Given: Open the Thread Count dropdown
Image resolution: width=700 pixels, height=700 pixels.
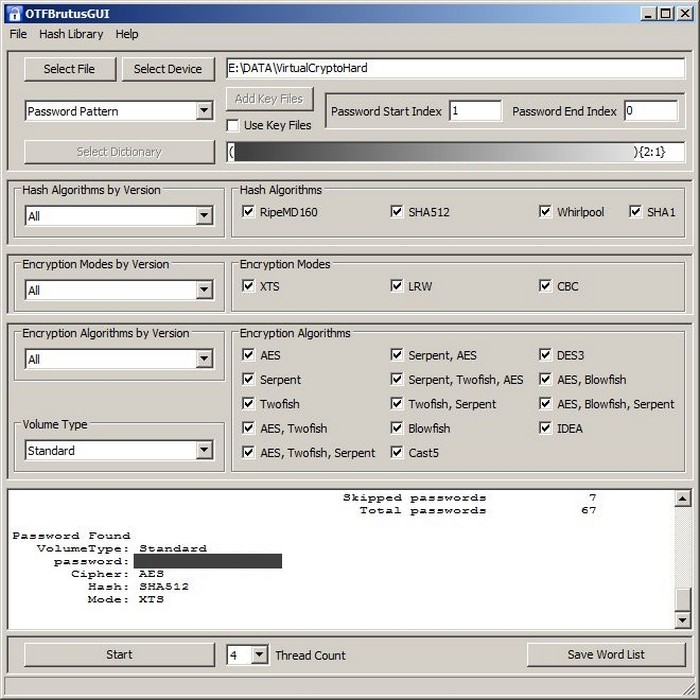Looking at the screenshot, I should (259, 655).
